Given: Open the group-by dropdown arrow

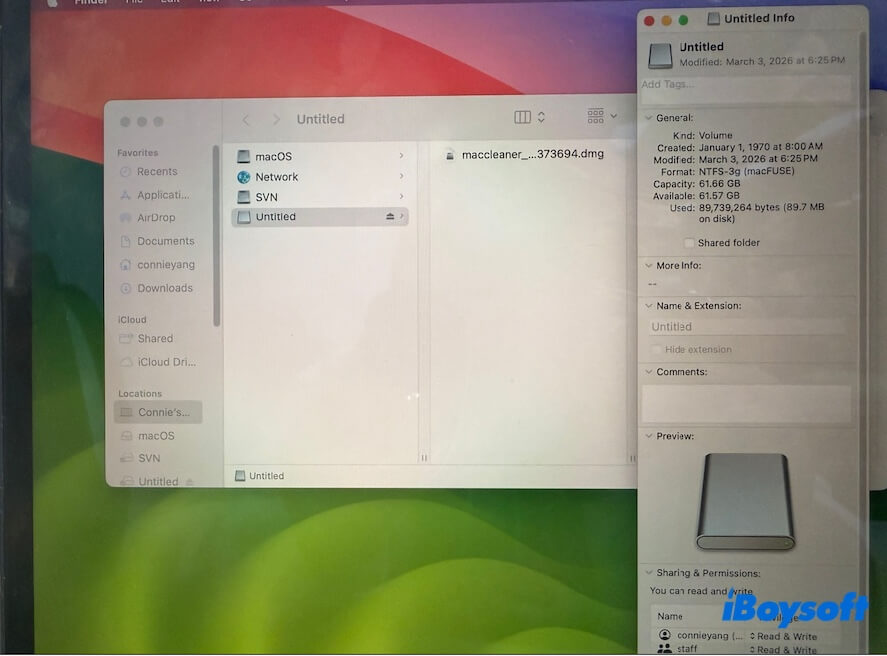Looking at the screenshot, I should (x=614, y=116).
